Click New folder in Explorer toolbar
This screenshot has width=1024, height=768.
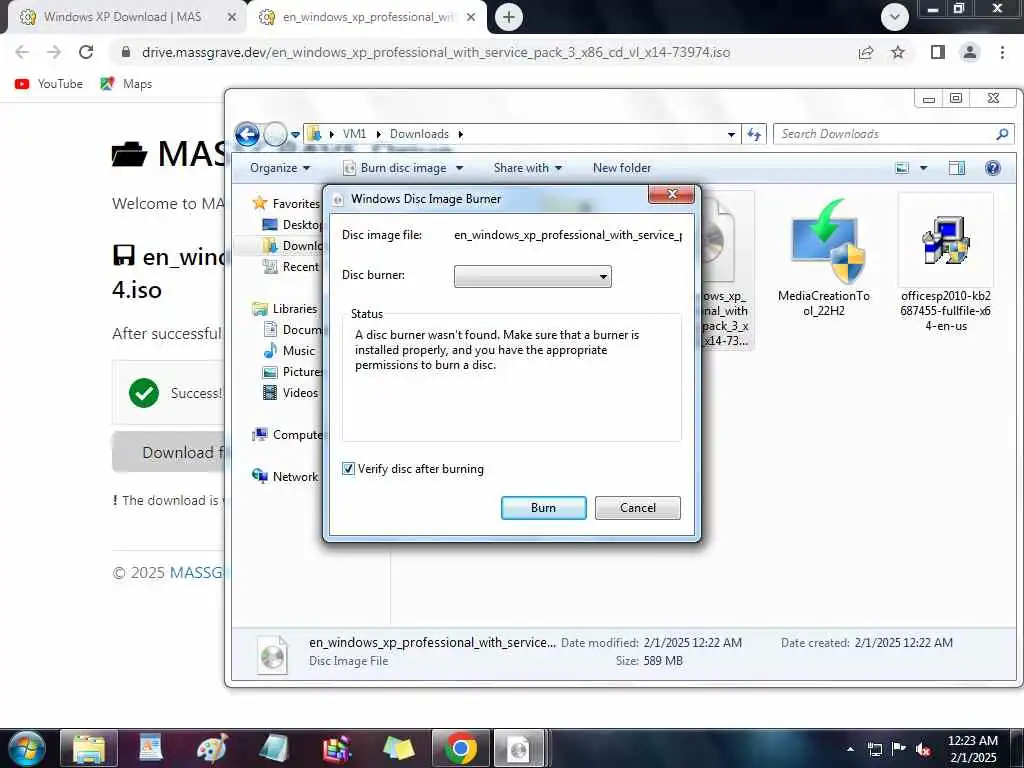tap(622, 168)
